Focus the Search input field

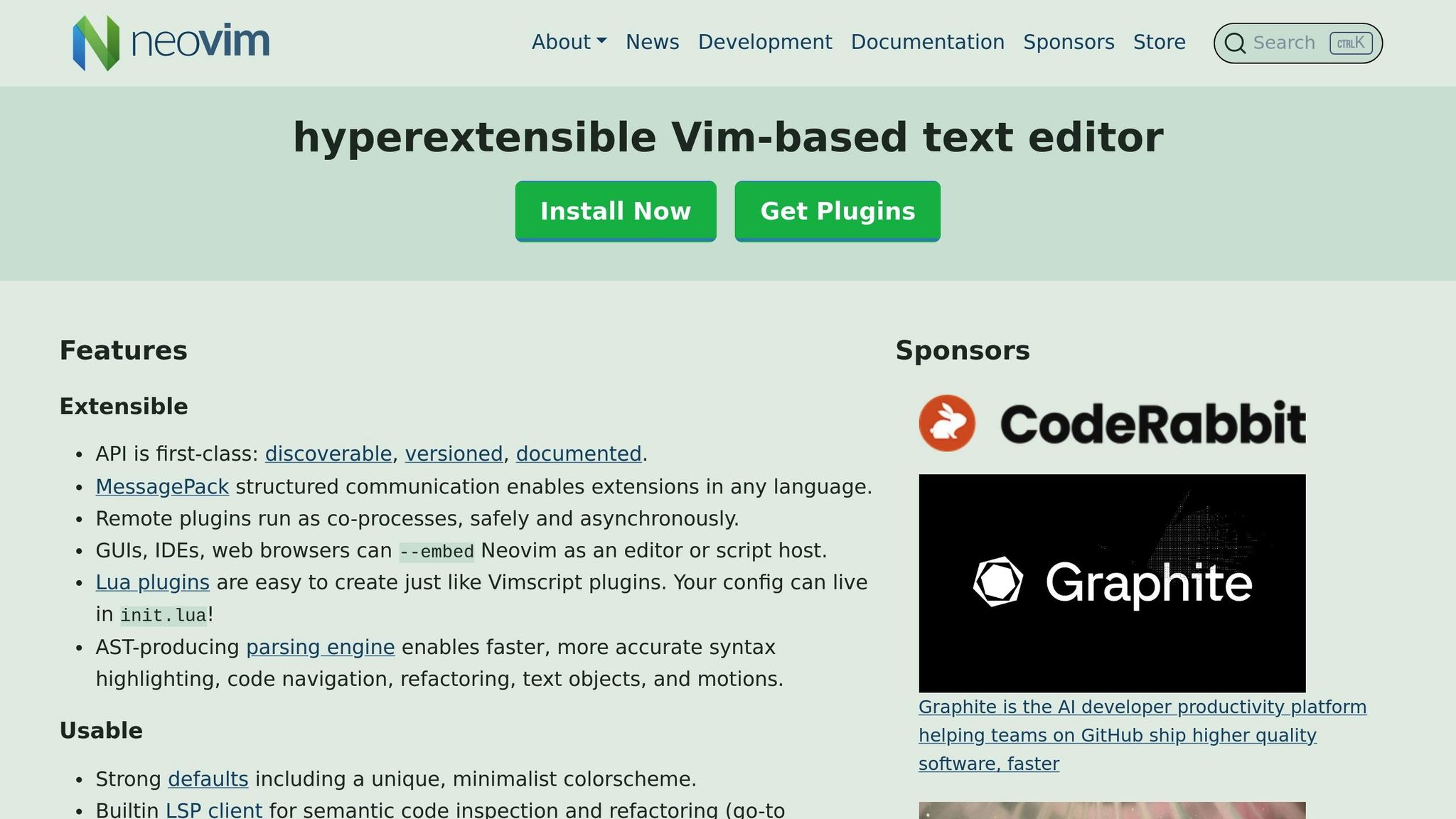click(x=1298, y=43)
